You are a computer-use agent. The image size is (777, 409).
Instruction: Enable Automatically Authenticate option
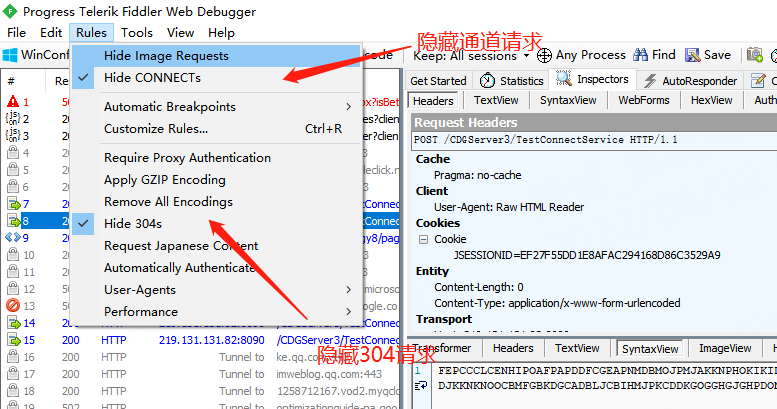(216, 268)
